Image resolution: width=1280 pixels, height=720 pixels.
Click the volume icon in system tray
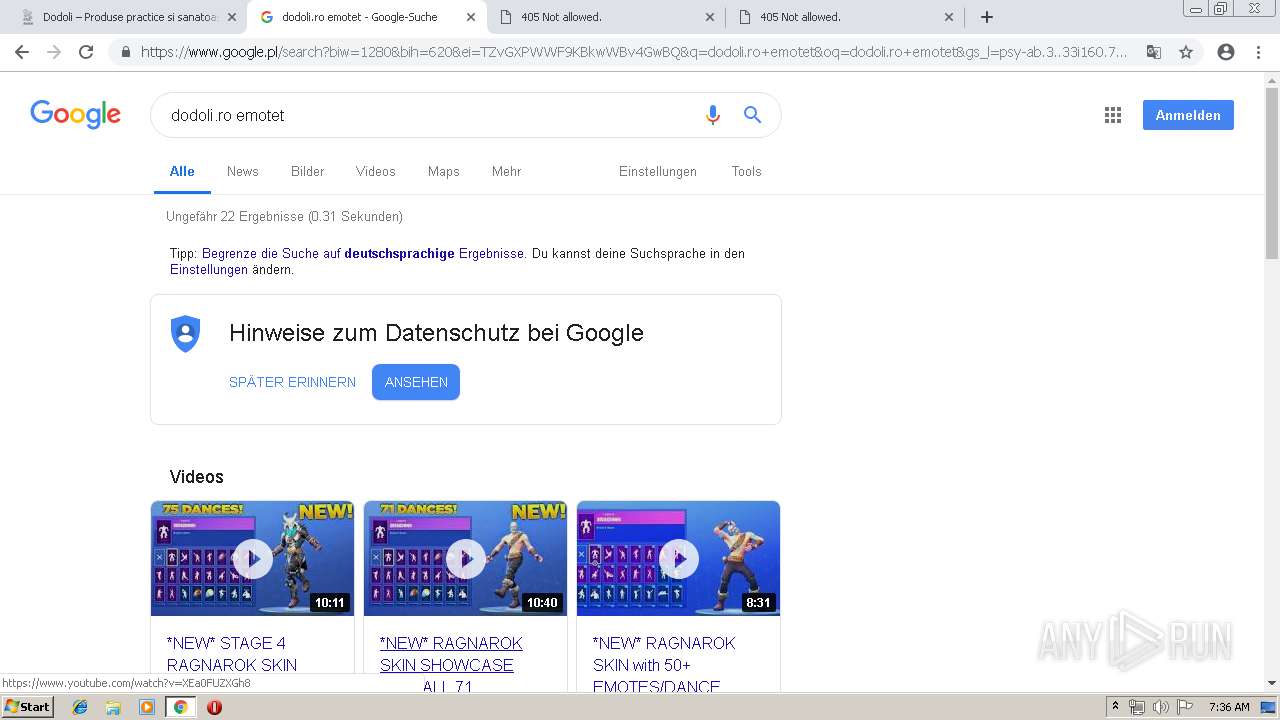(1161, 707)
